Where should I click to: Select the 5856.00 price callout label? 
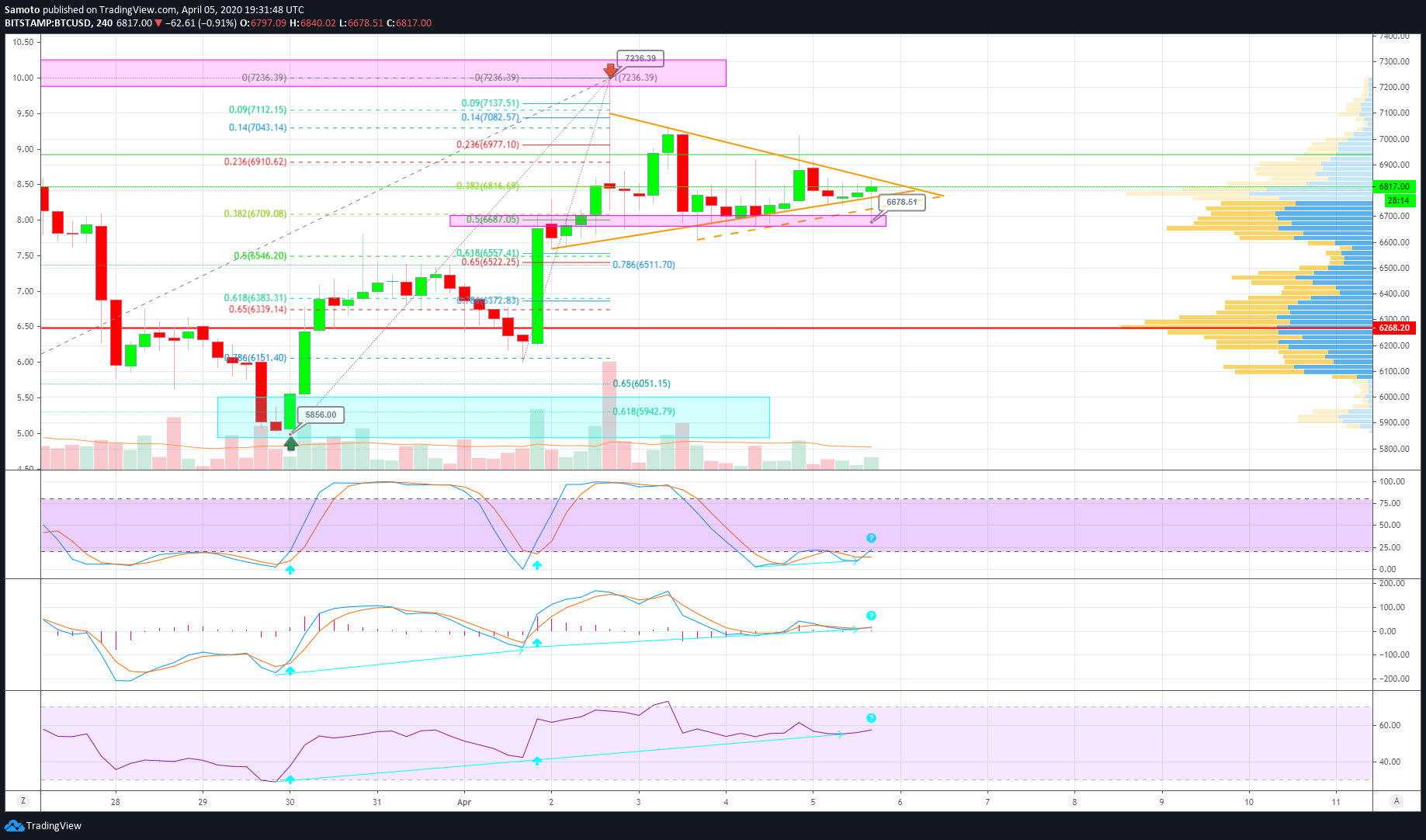pyautogui.click(x=321, y=415)
